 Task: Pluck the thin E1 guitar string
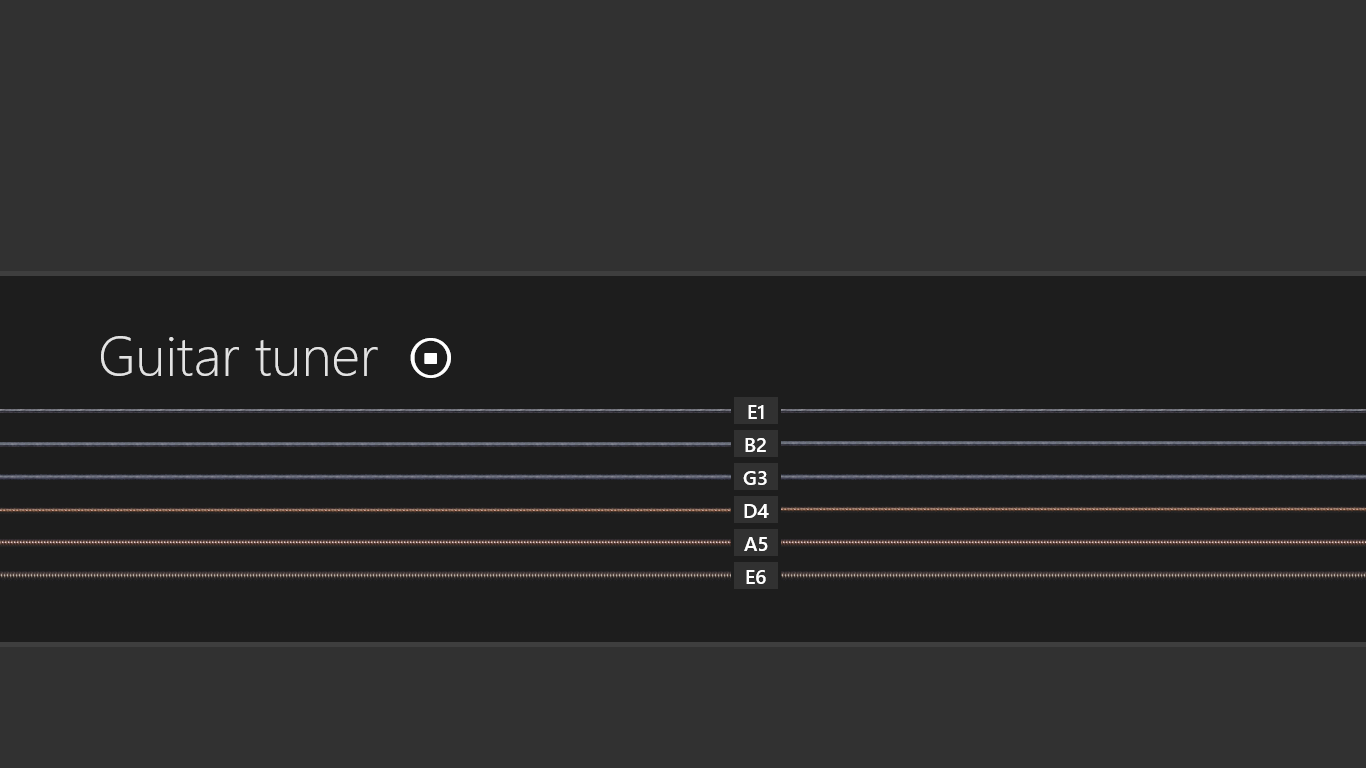point(400,410)
